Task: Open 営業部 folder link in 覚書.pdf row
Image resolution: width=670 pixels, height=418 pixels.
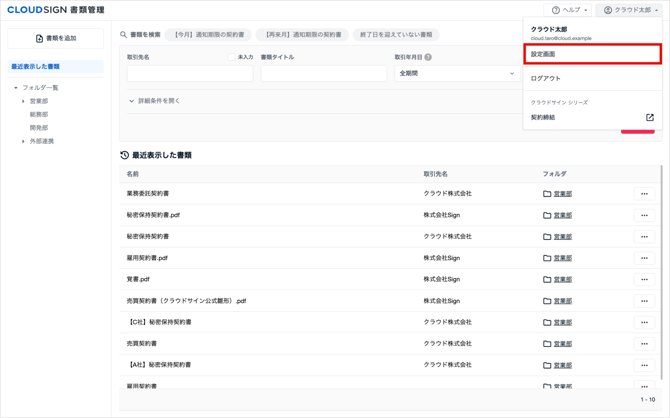Action: click(563, 280)
